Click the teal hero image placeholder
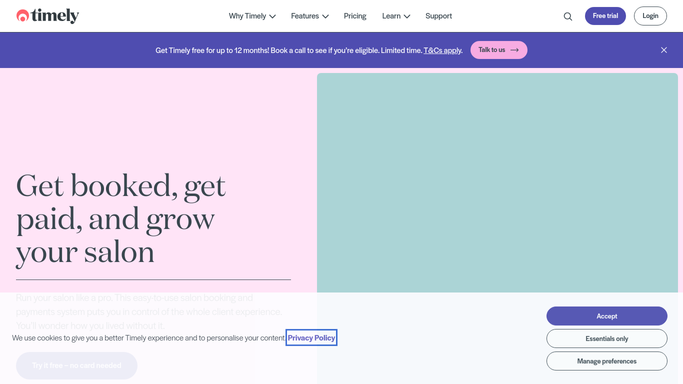The height and width of the screenshot is (384, 683). tap(497, 183)
